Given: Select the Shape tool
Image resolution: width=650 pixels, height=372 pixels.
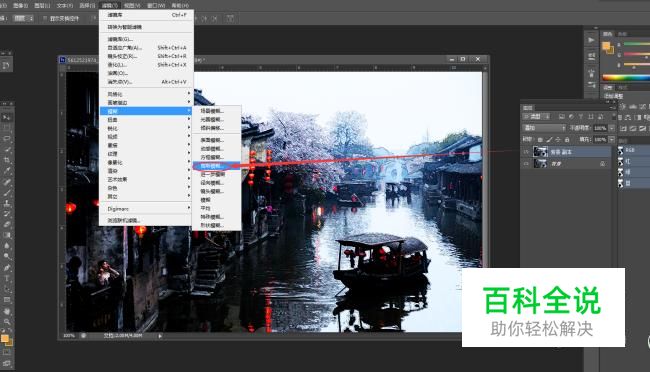Looking at the screenshot, I should click(x=7, y=300).
